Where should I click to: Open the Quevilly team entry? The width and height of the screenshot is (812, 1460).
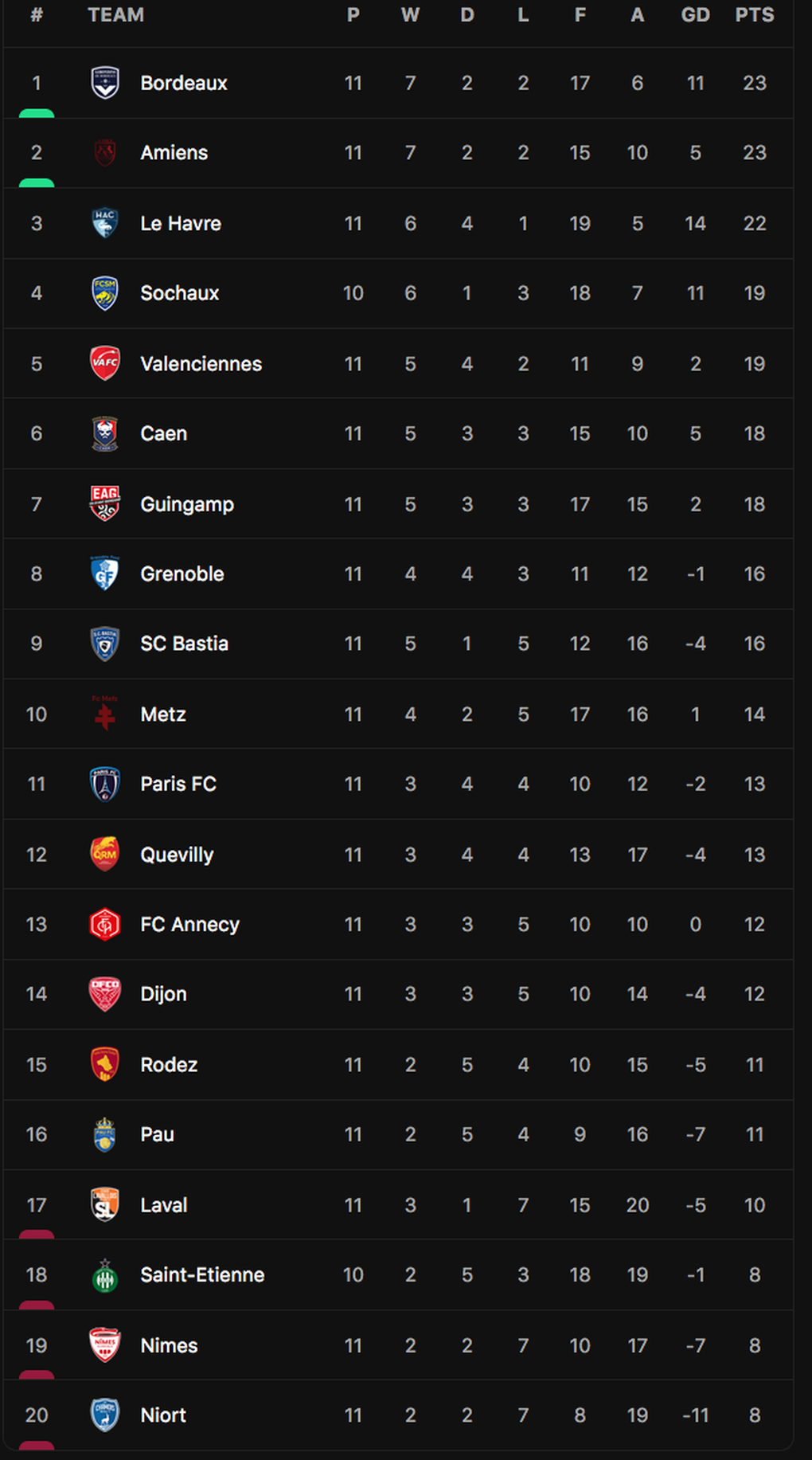pyautogui.click(x=177, y=855)
